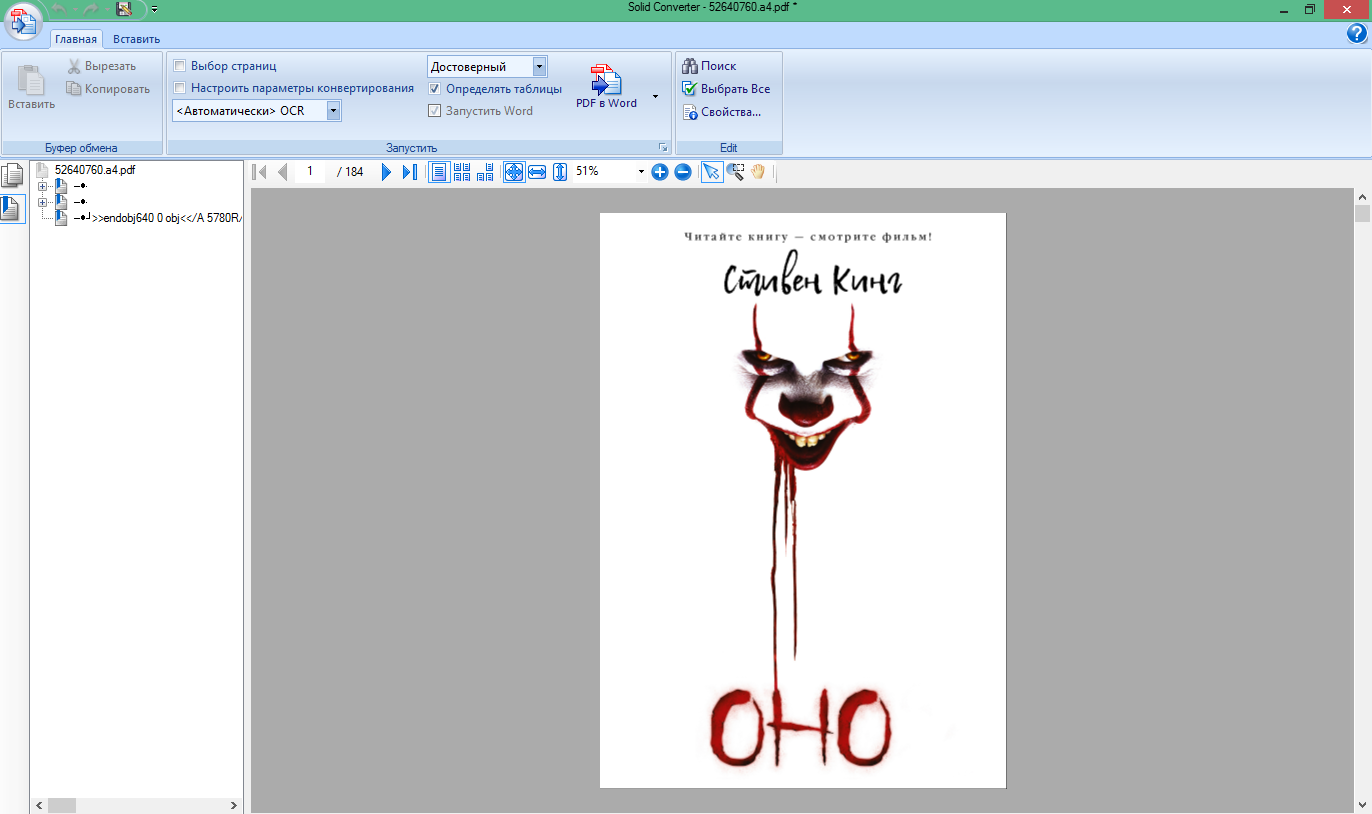Click the Копировать copy button
This screenshot has height=814, width=1372.
[x=108, y=89]
